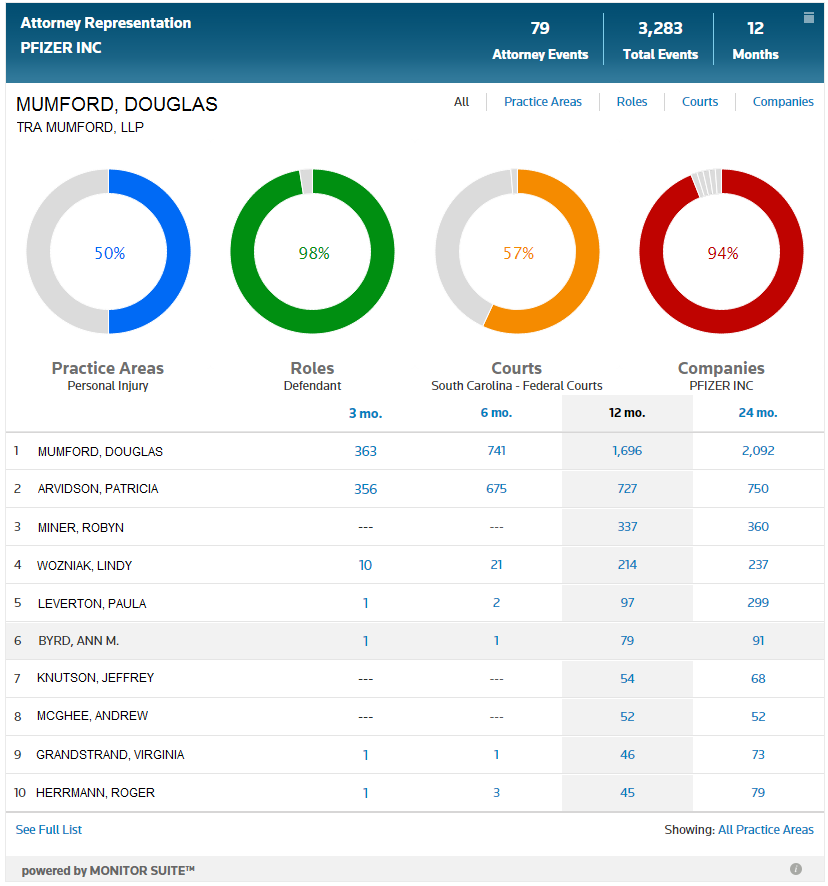Screen dimensions: 828x886
Task: Open Wozniak's 24 mo. value 237
Action: coord(758,564)
